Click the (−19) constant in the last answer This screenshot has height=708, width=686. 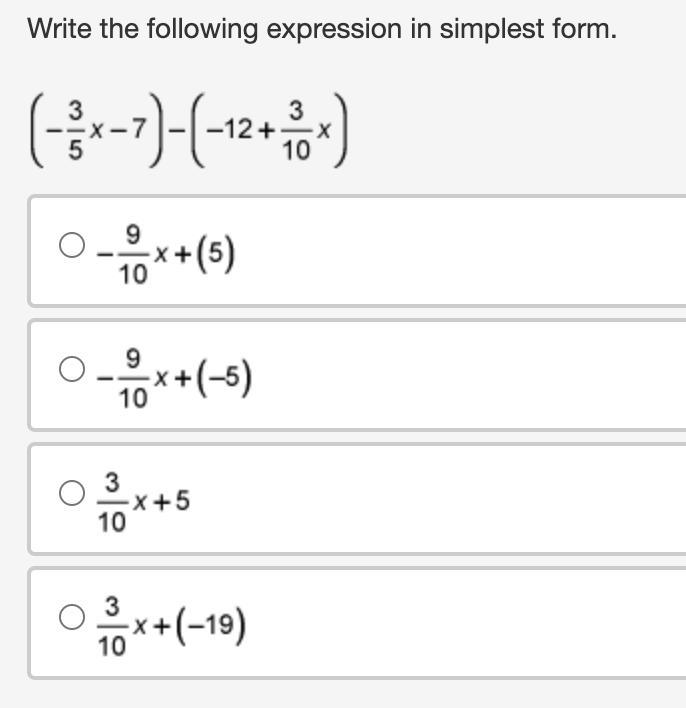[217, 627]
